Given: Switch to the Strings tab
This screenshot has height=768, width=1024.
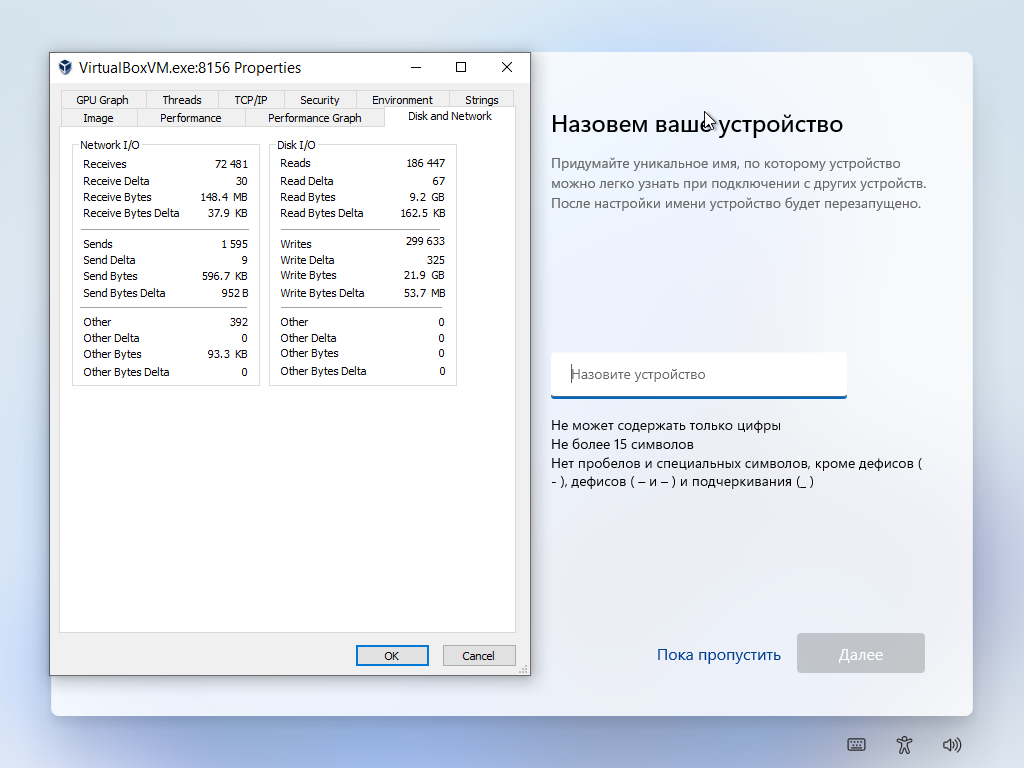Looking at the screenshot, I should 482,100.
